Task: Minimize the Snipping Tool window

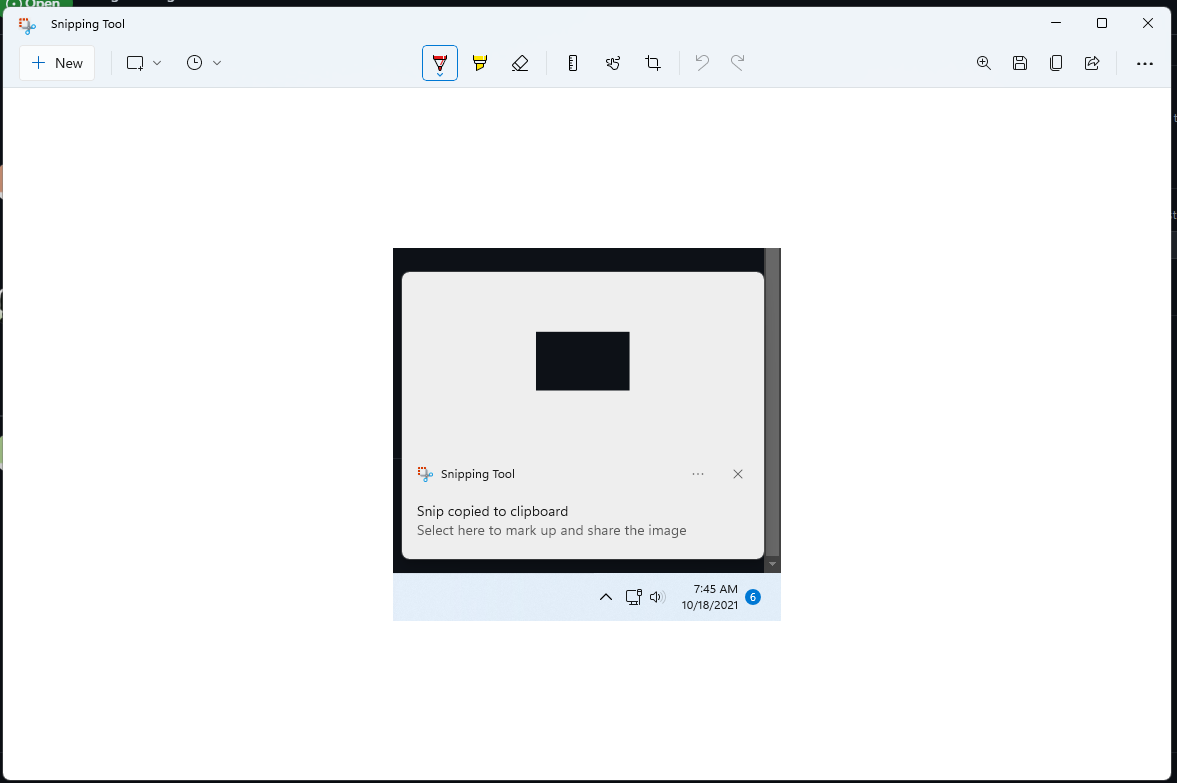Action: click(x=1056, y=23)
